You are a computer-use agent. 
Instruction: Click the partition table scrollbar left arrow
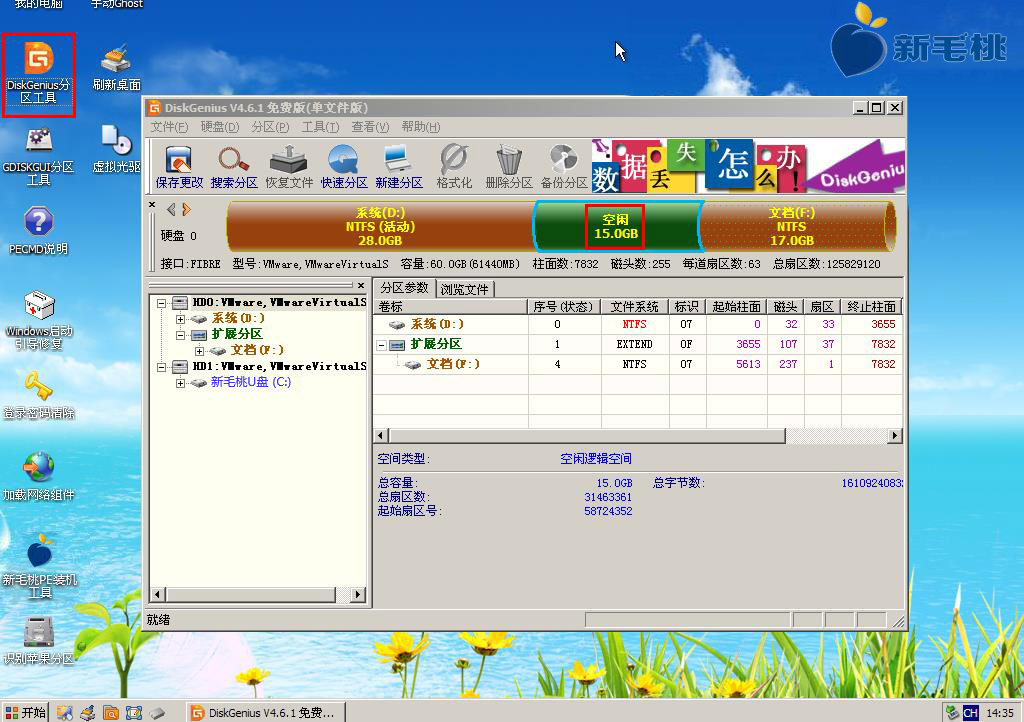click(381, 435)
